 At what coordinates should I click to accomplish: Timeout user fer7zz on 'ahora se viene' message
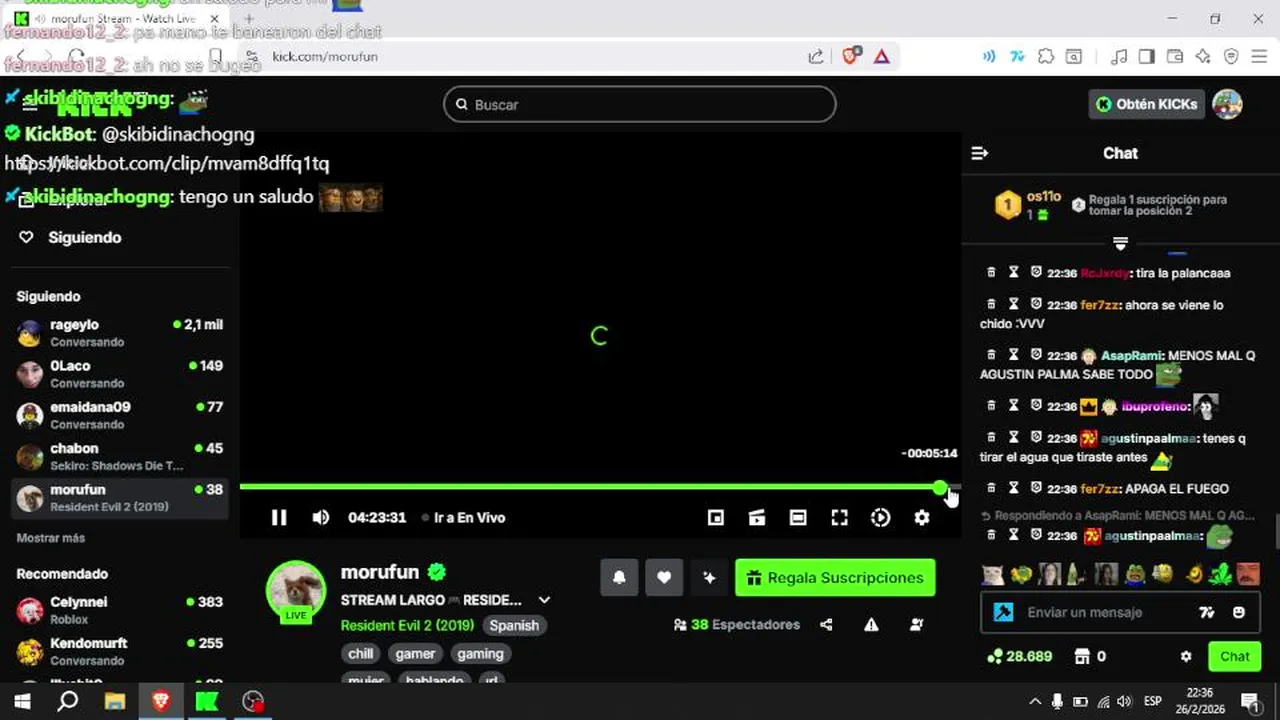(x=1013, y=305)
